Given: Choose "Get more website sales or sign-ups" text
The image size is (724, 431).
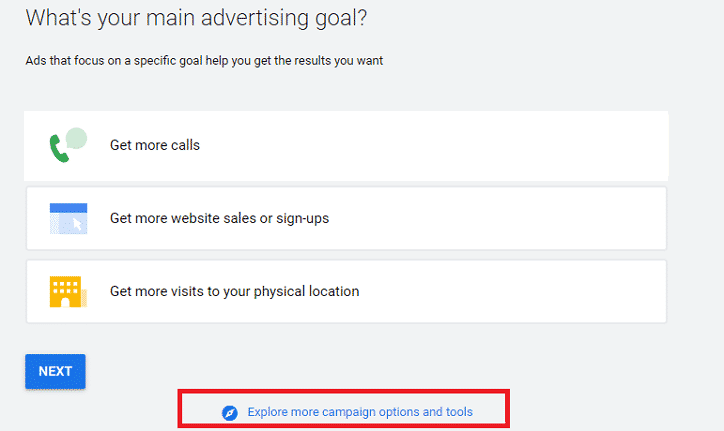Looking at the screenshot, I should 219,218.
